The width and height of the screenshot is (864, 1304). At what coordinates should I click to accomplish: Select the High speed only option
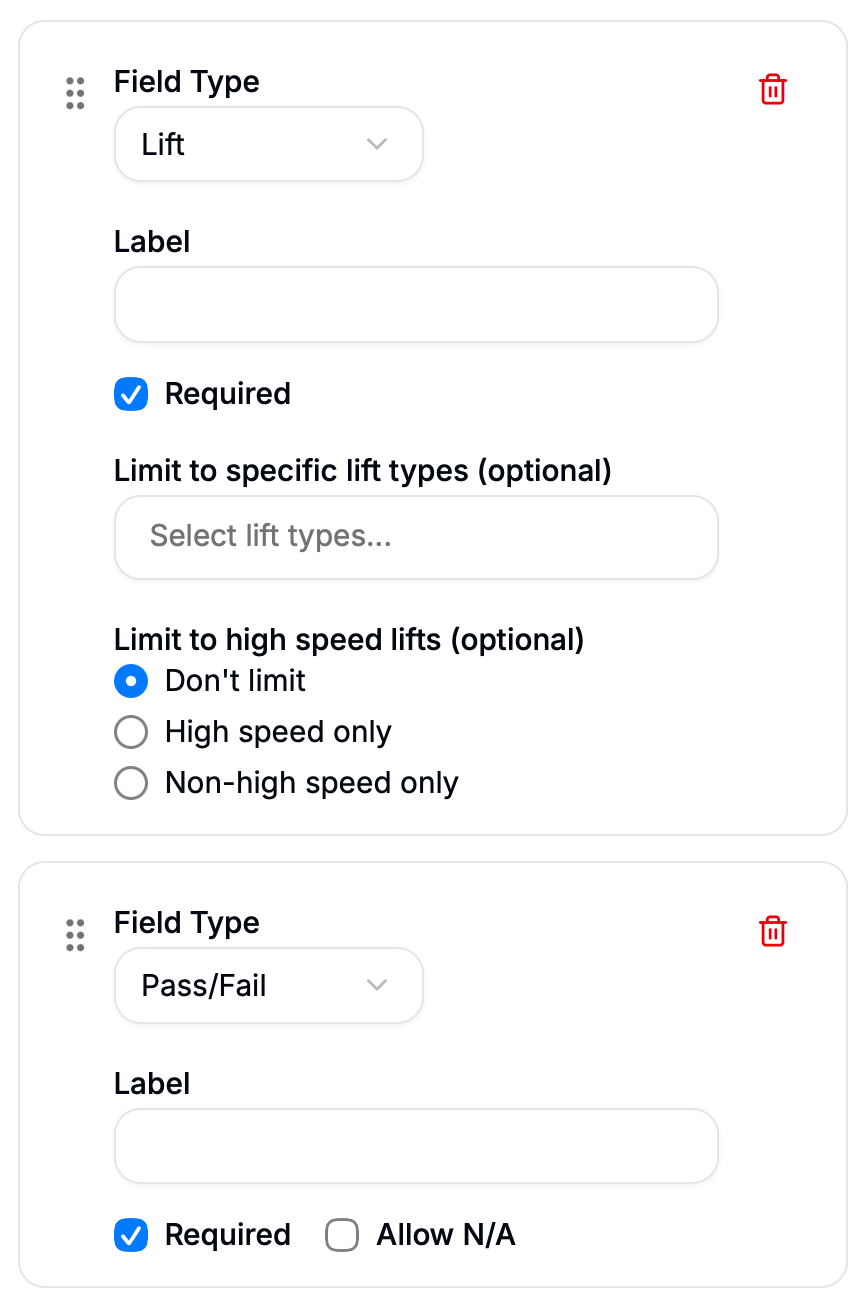click(131, 732)
